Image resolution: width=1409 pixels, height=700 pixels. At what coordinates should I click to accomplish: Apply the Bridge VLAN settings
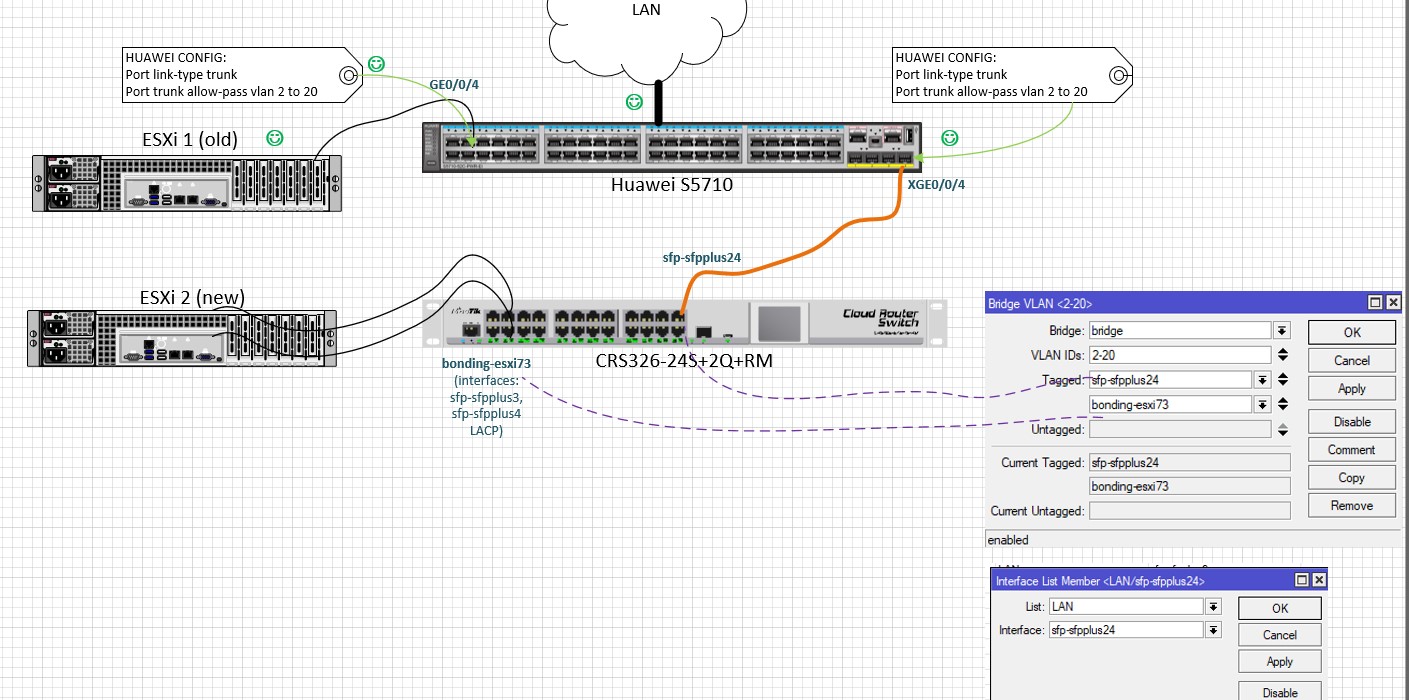pos(1351,389)
